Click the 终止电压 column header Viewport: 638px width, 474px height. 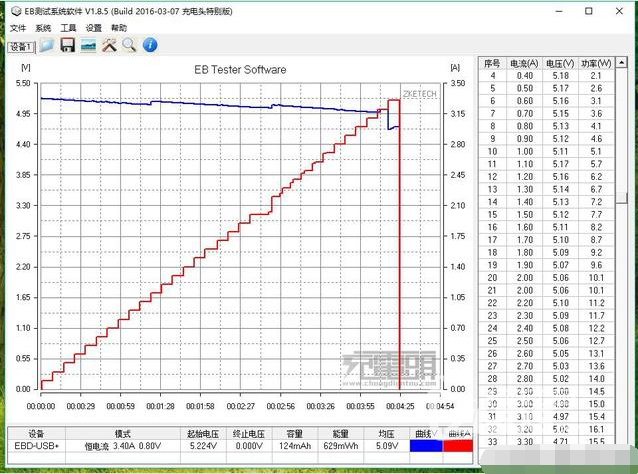coord(249,434)
